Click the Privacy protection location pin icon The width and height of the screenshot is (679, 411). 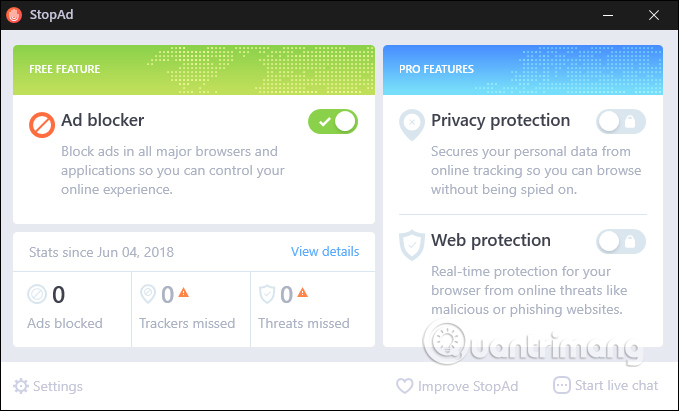pos(411,124)
